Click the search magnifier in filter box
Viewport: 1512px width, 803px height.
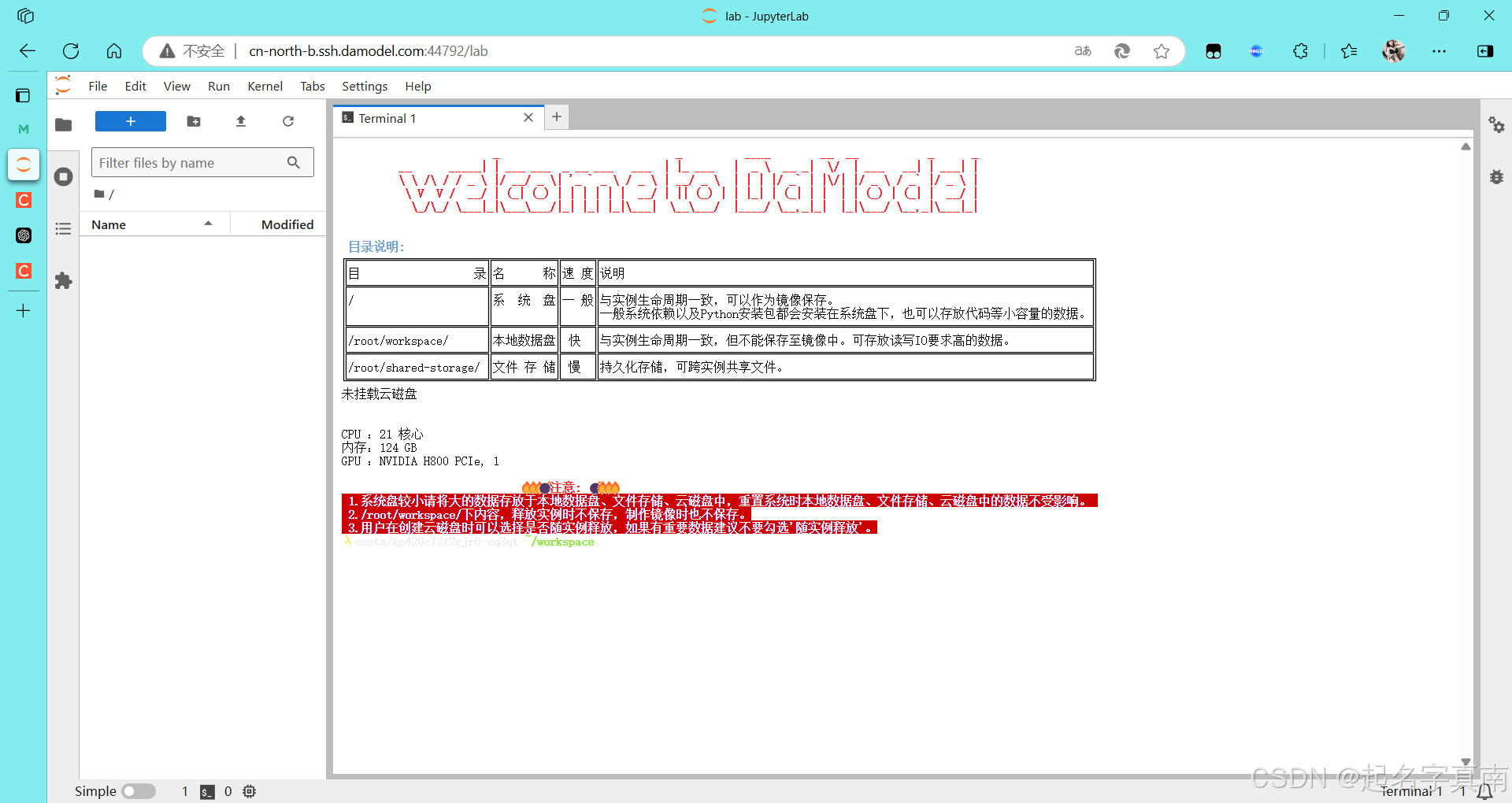tap(294, 163)
